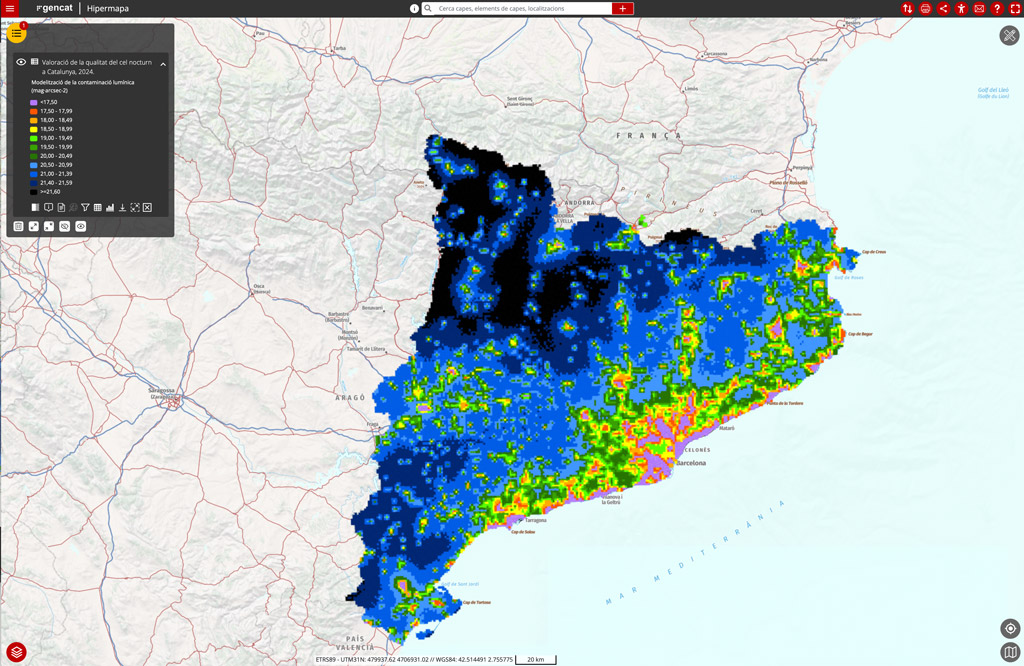
Task: Zoom to the layer's full extent
Action: click(x=135, y=208)
